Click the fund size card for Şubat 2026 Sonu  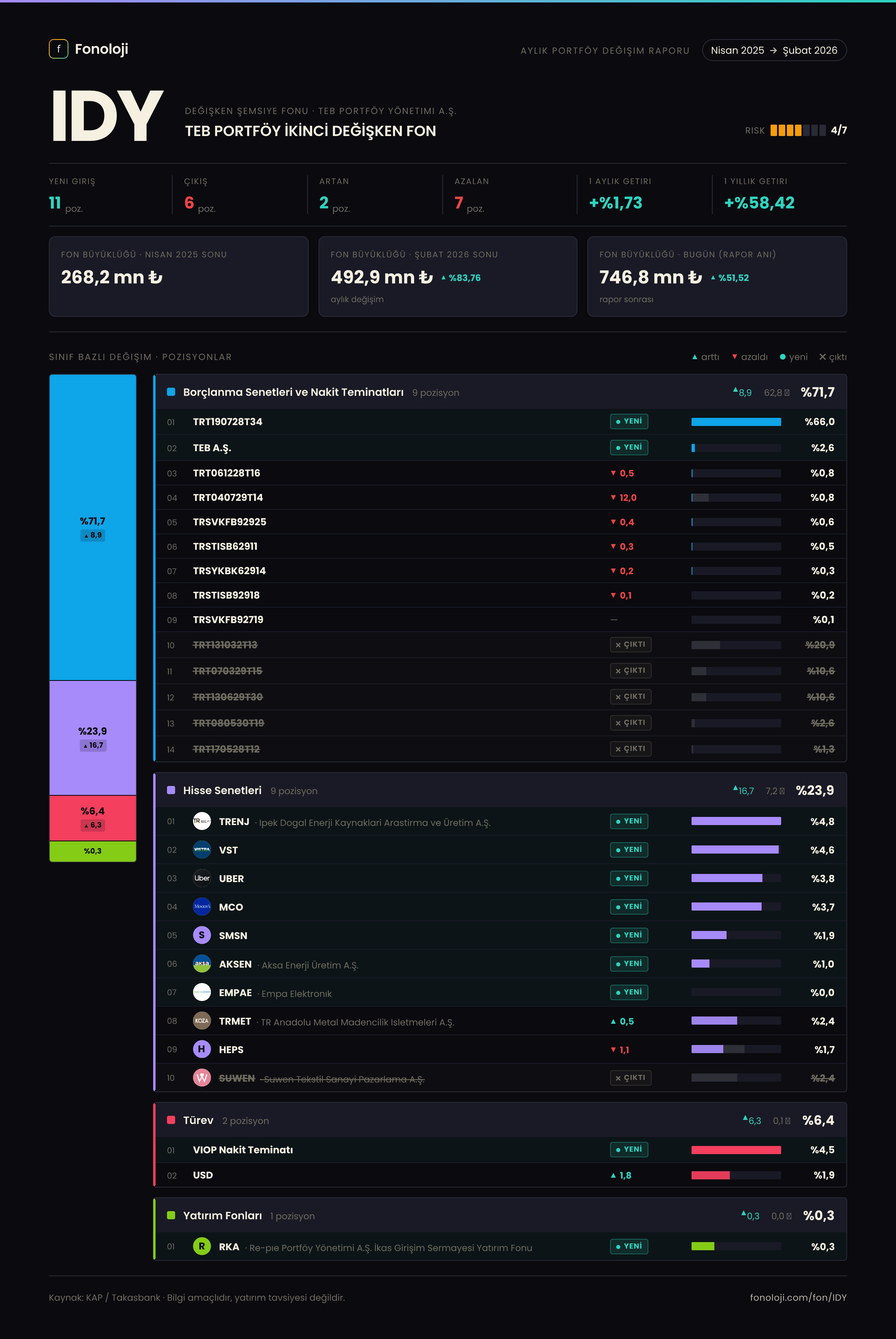tap(448, 276)
